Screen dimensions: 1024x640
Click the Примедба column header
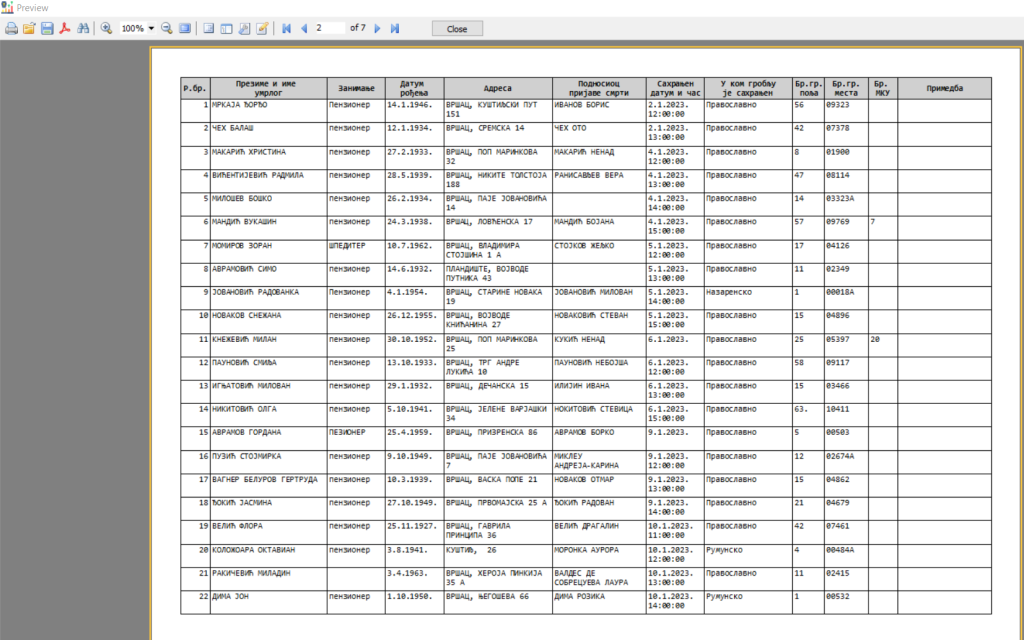944,88
